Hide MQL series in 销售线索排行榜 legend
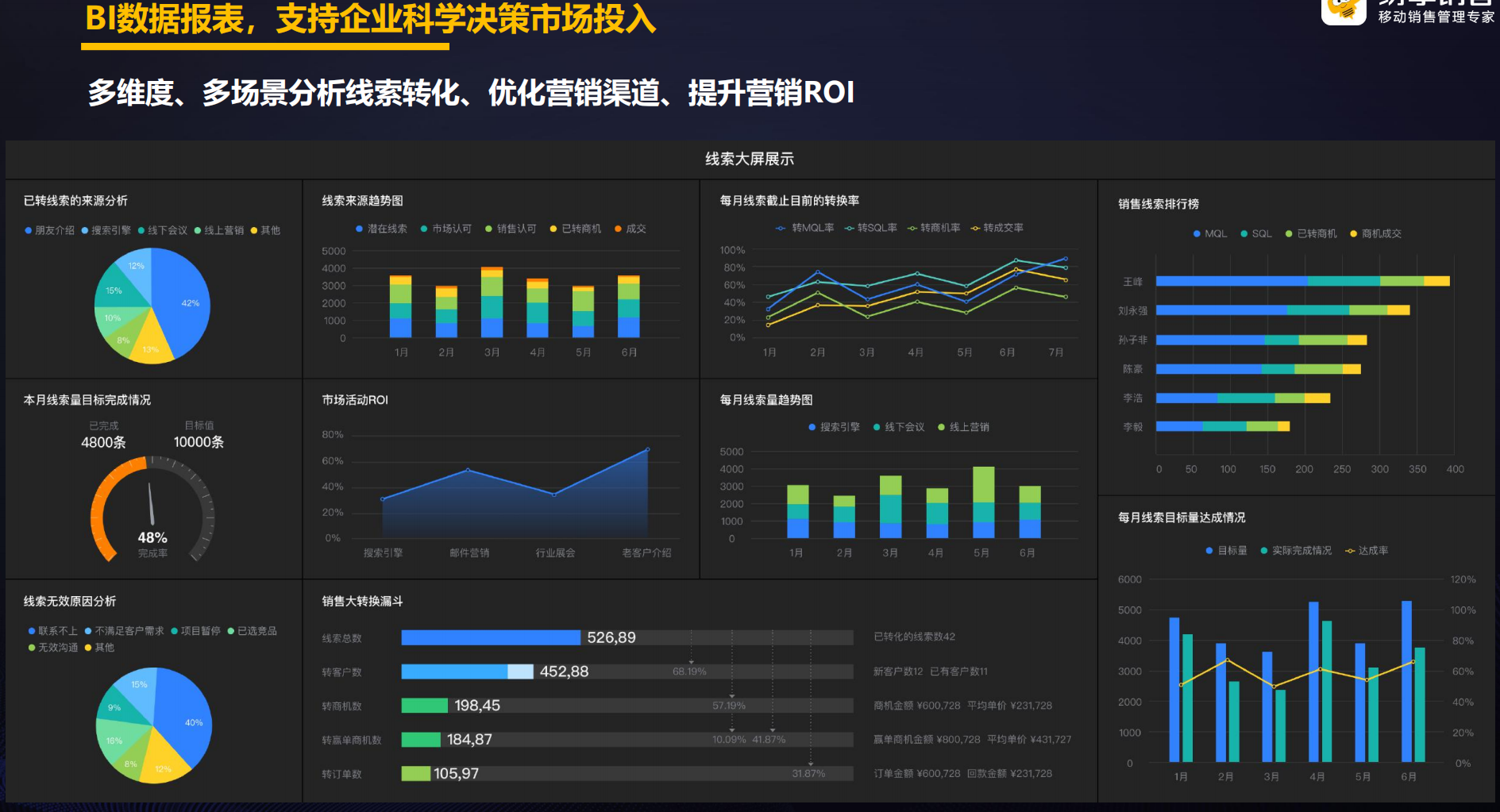Screen dimensions: 1500x812 click(x=1209, y=233)
